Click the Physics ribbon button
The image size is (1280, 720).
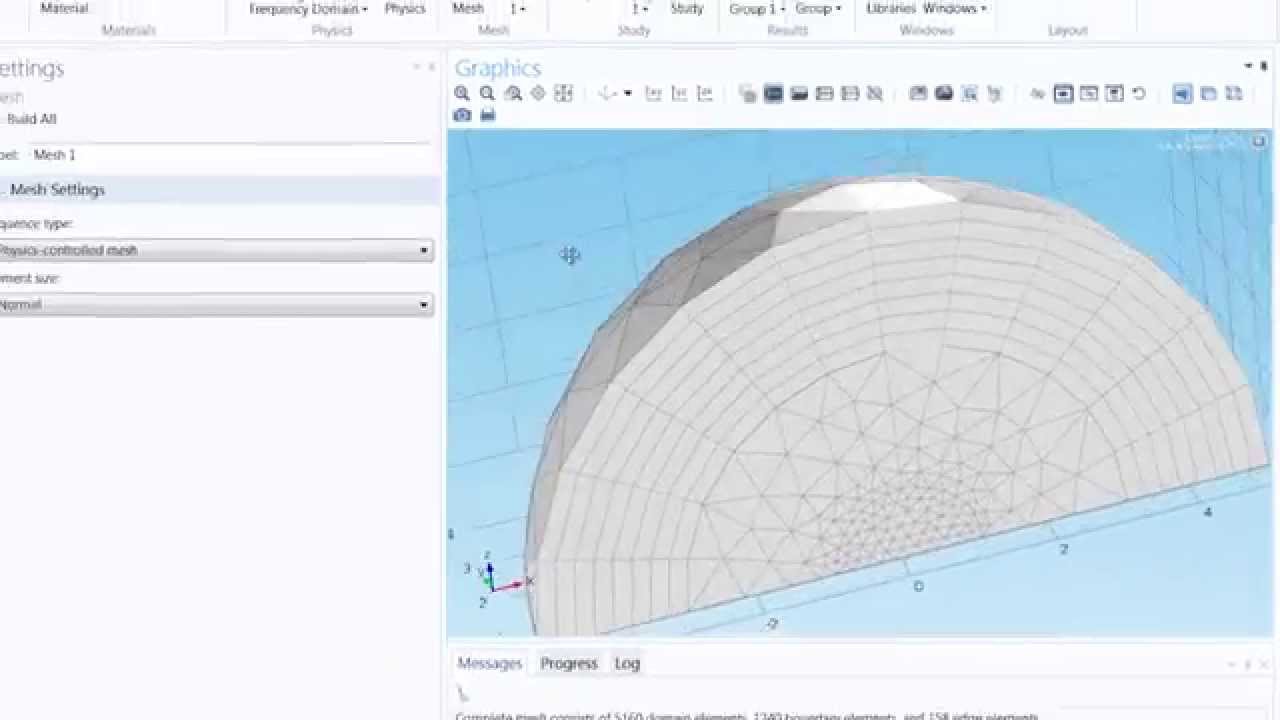(x=405, y=8)
